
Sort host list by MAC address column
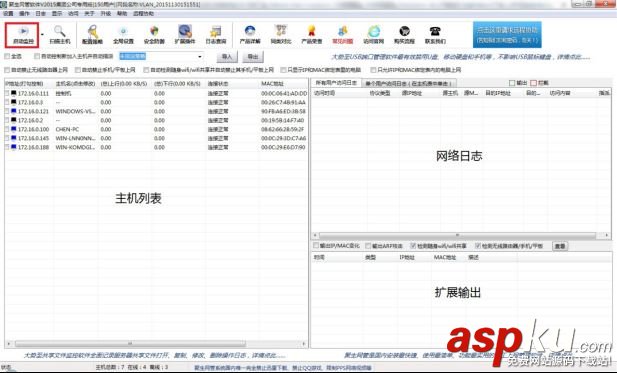click(x=272, y=84)
